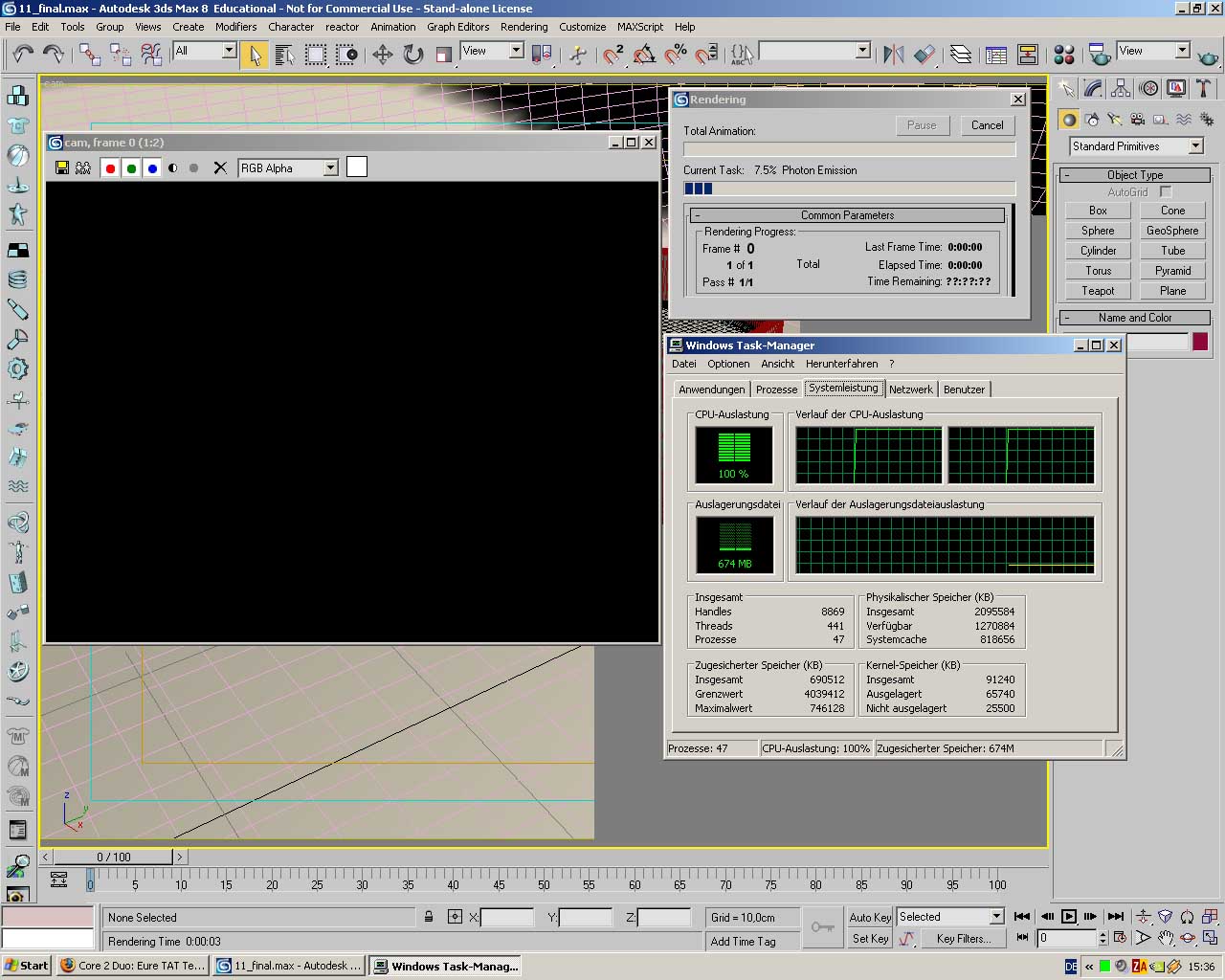Open Select by Name list tool
Viewport: 1225px width, 980px height.
click(284, 55)
